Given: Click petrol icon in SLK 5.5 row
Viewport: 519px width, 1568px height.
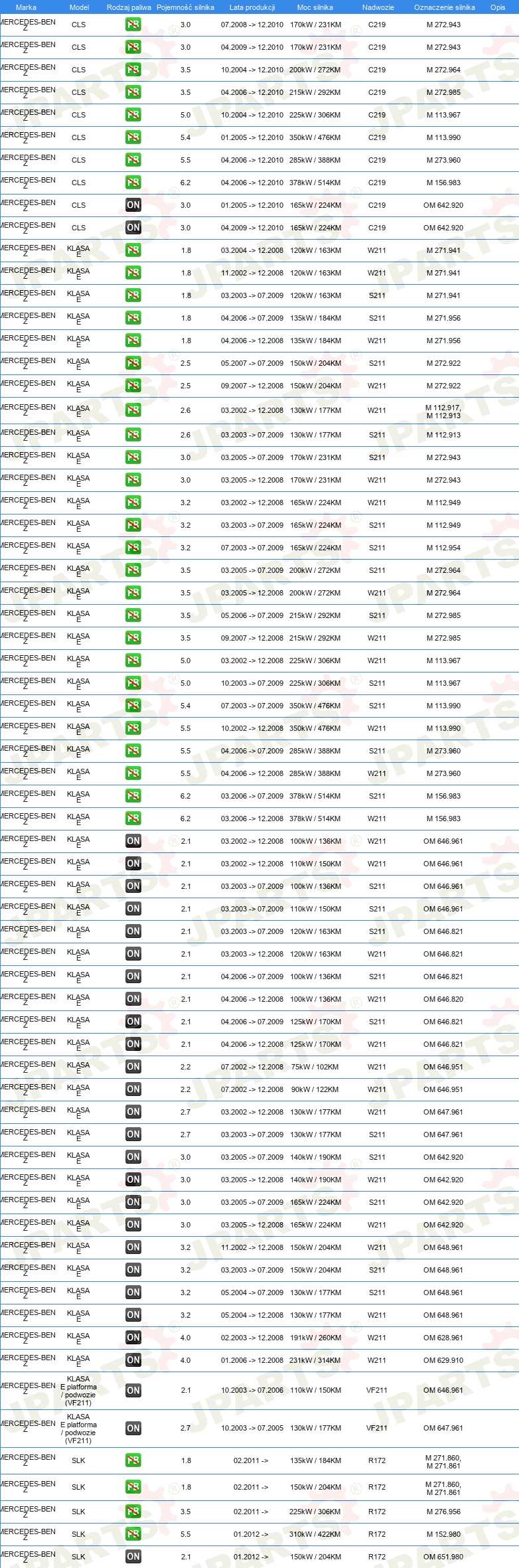Looking at the screenshot, I should point(133,1534).
